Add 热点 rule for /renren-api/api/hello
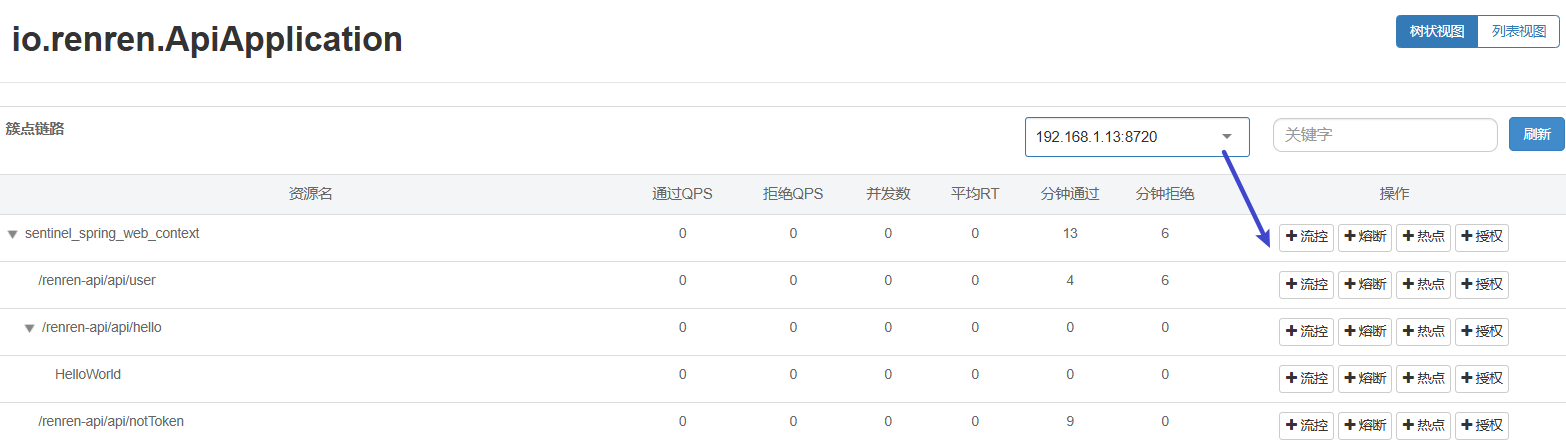This screenshot has height=446, width=1566. pos(1423,331)
